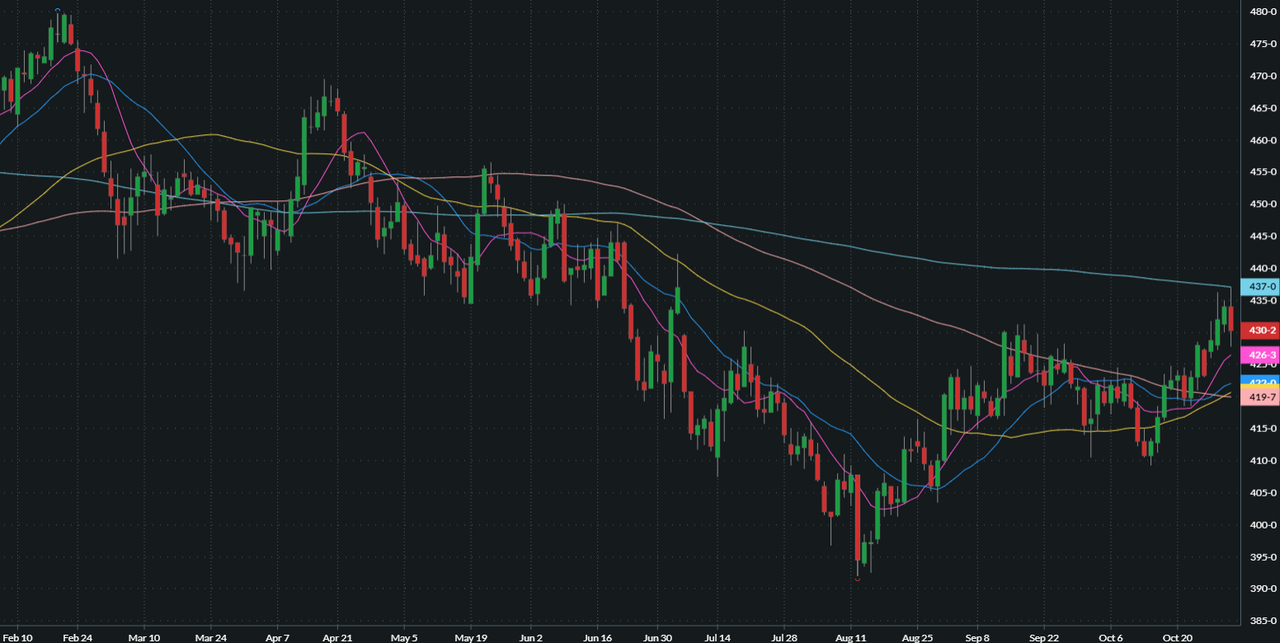Click Aug 11 on the date axis
1280x643 pixels.
pos(853,636)
